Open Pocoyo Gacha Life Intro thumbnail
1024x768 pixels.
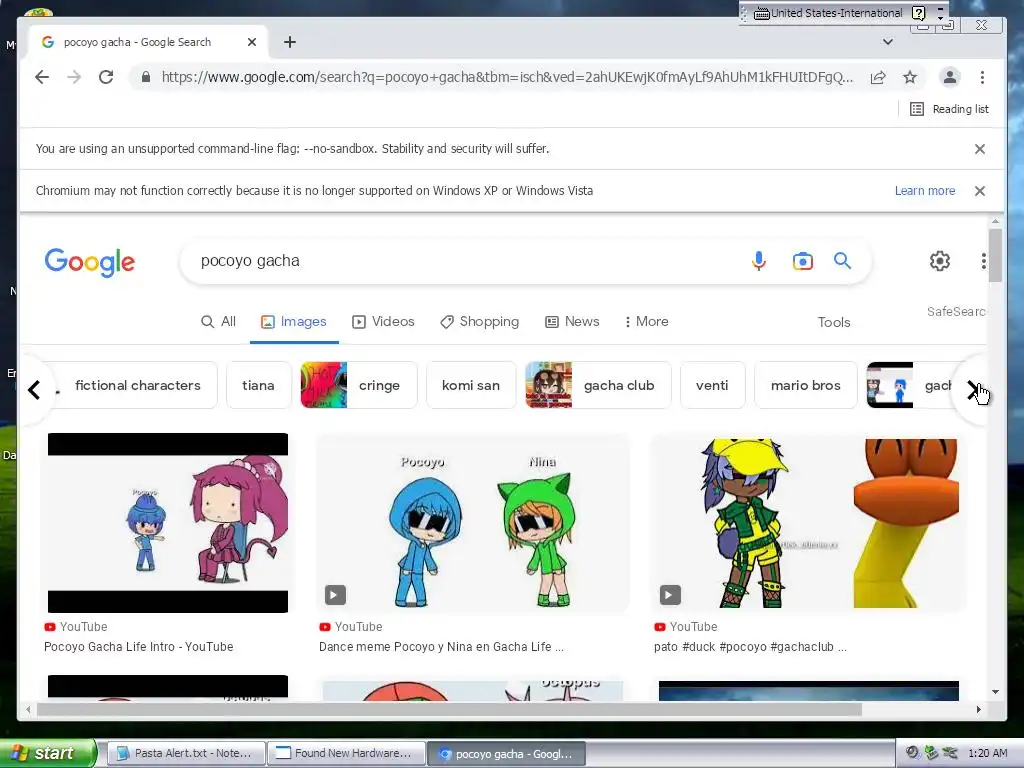tap(168, 522)
